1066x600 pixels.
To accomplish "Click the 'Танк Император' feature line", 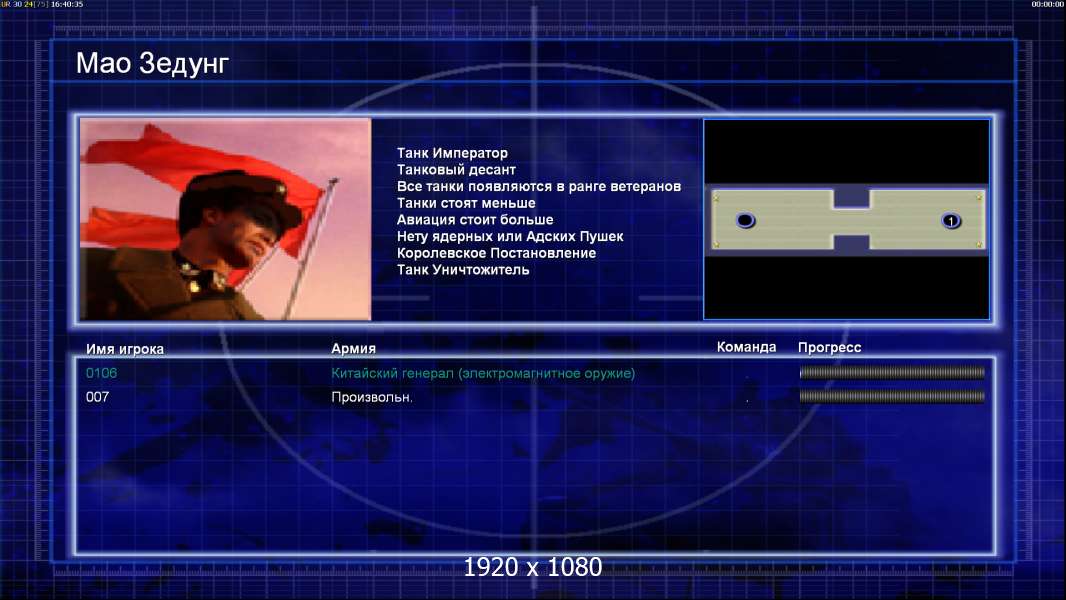I will 452,153.
